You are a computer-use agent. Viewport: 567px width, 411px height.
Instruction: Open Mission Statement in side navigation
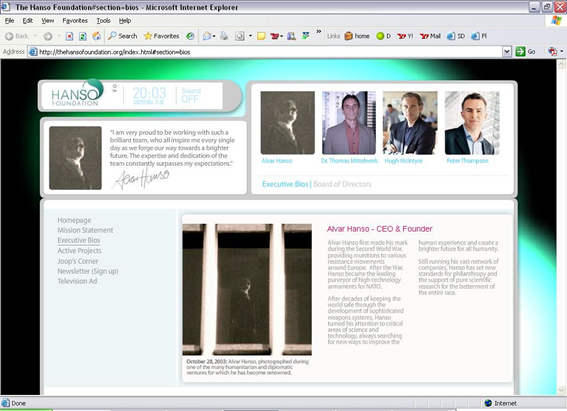pyautogui.click(x=85, y=230)
